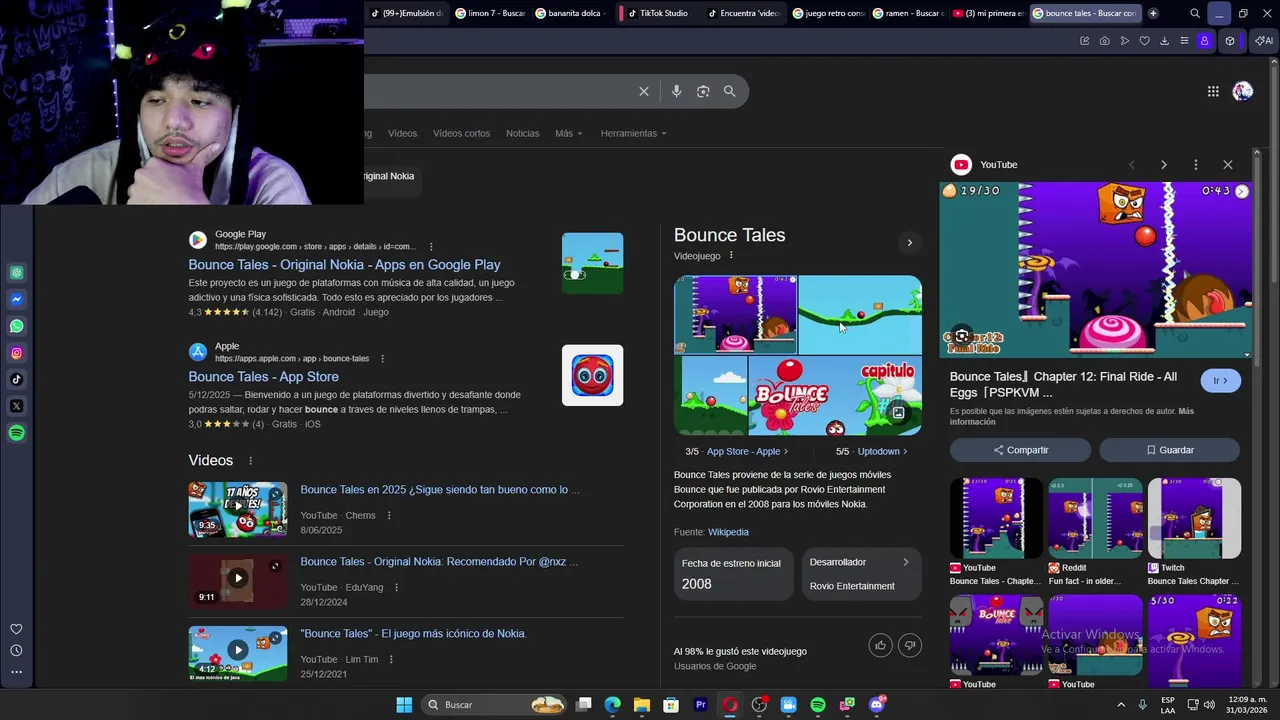Open the Google account avatar
This screenshot has width=1280, height=720.
1243,91
